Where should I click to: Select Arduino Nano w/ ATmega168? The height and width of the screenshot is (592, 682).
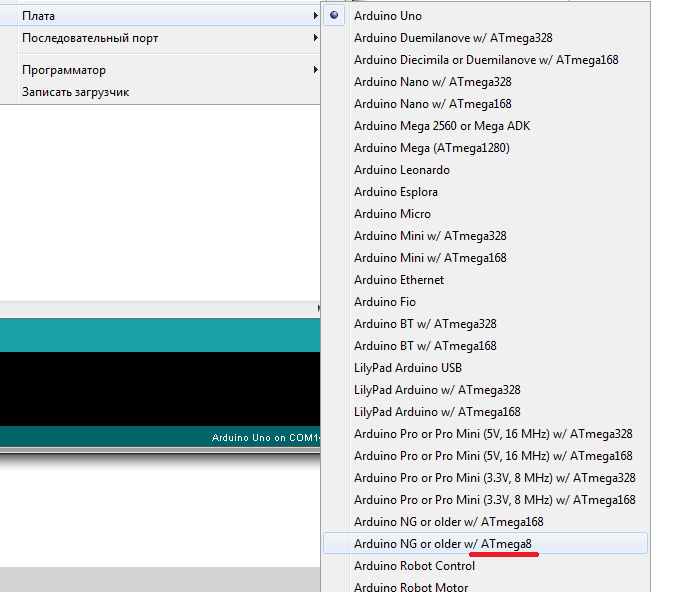click(485, 104)
